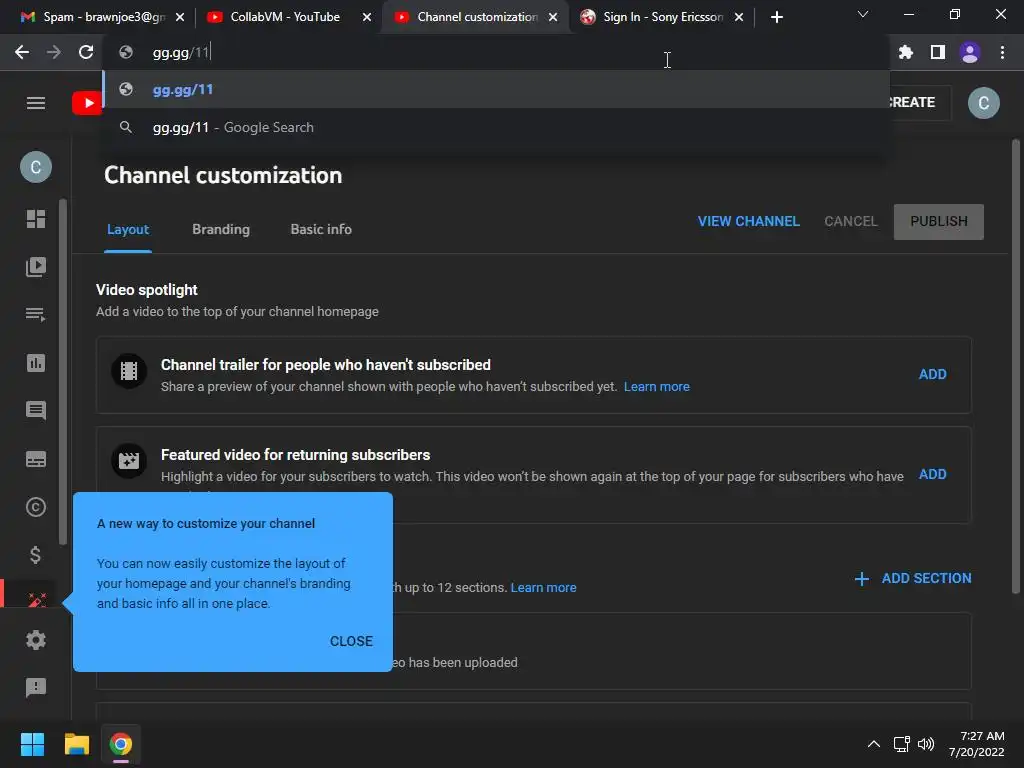Click Send feedback icon in sidebar

point(36,687)
